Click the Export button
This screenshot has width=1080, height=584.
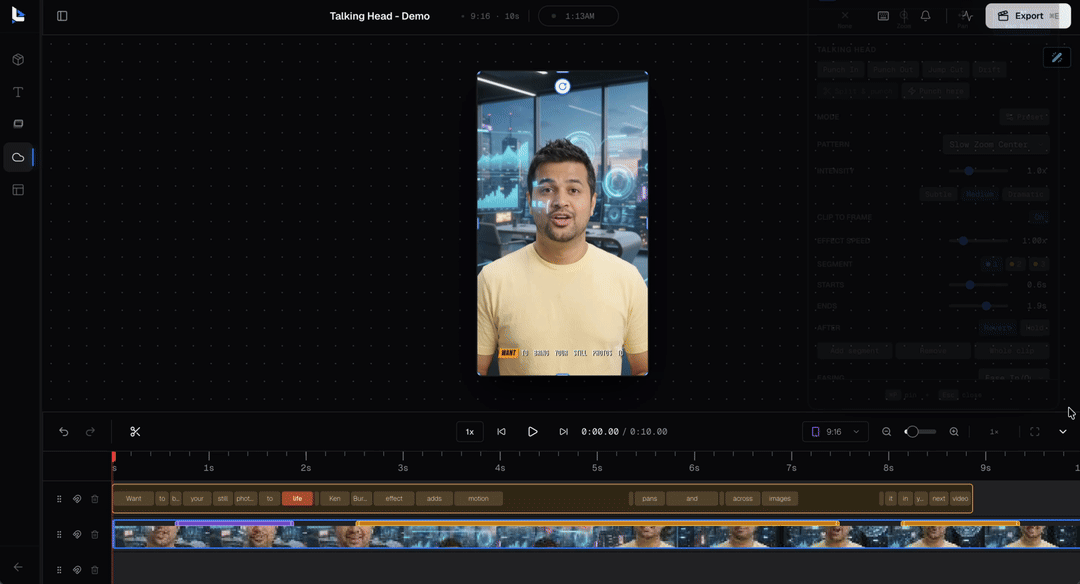click(1028, 16)
